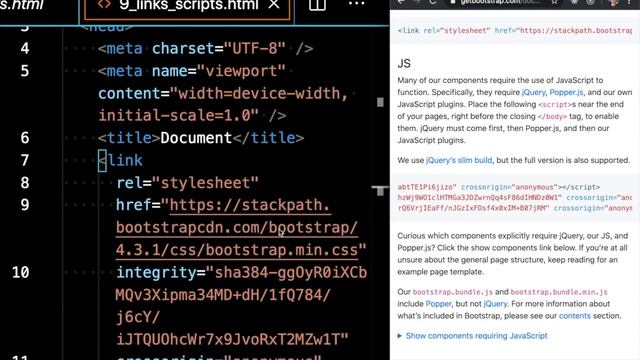Viewport: 640px width, 360px height.
Task: Click the bootstrap.bundle.min.js code text
Action: (559, 292)
